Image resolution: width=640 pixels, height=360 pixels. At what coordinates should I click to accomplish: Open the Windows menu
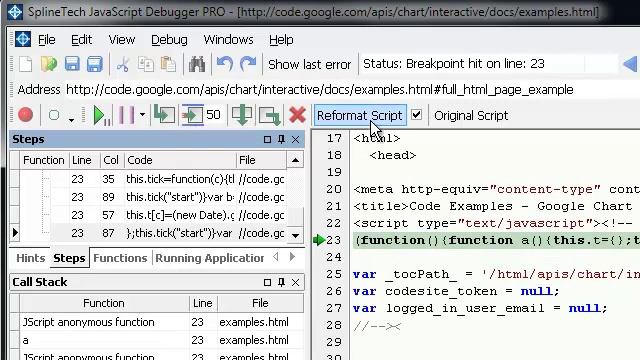(x=228, y=40)
